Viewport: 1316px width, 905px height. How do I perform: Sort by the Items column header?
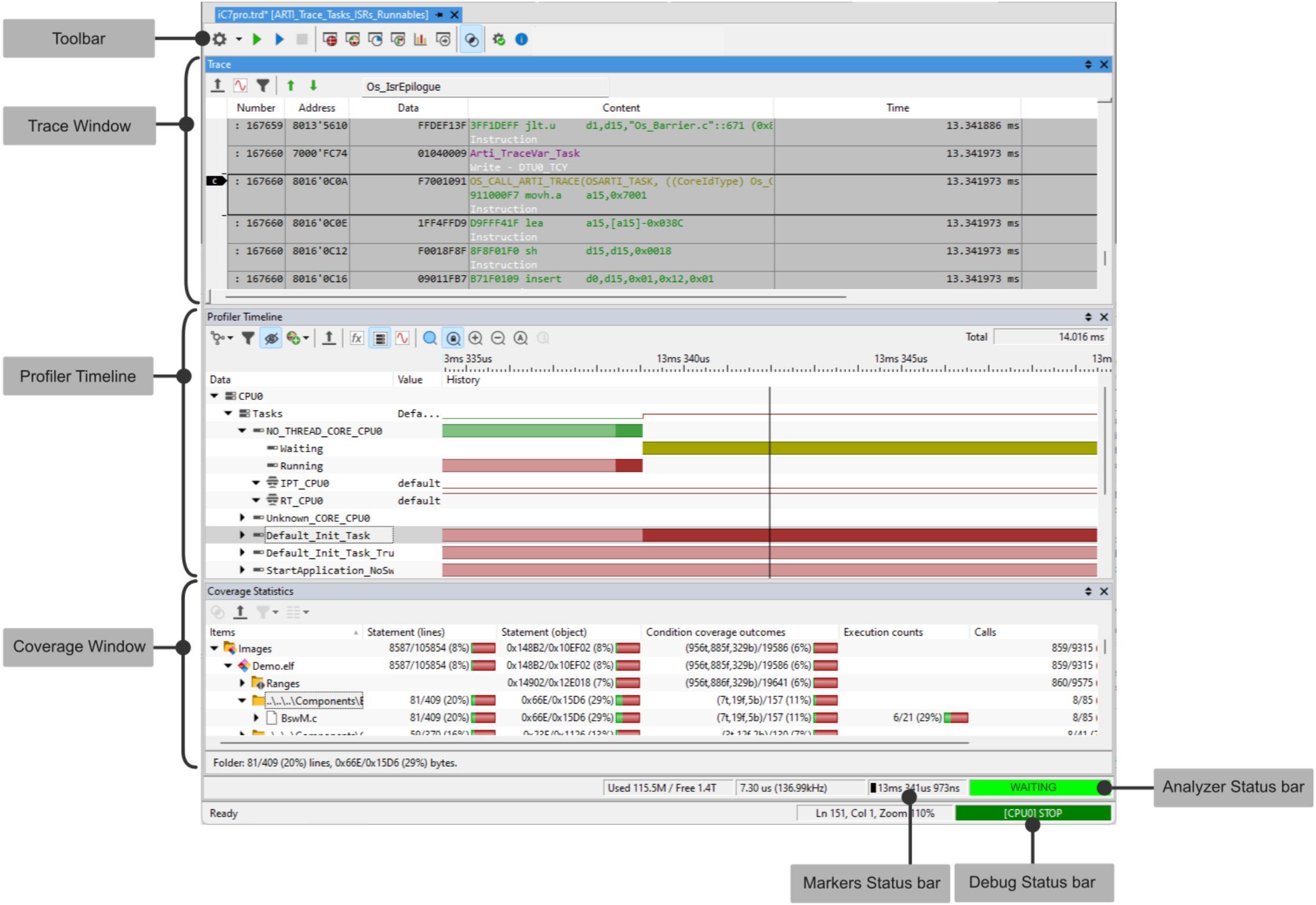(284, 632)
